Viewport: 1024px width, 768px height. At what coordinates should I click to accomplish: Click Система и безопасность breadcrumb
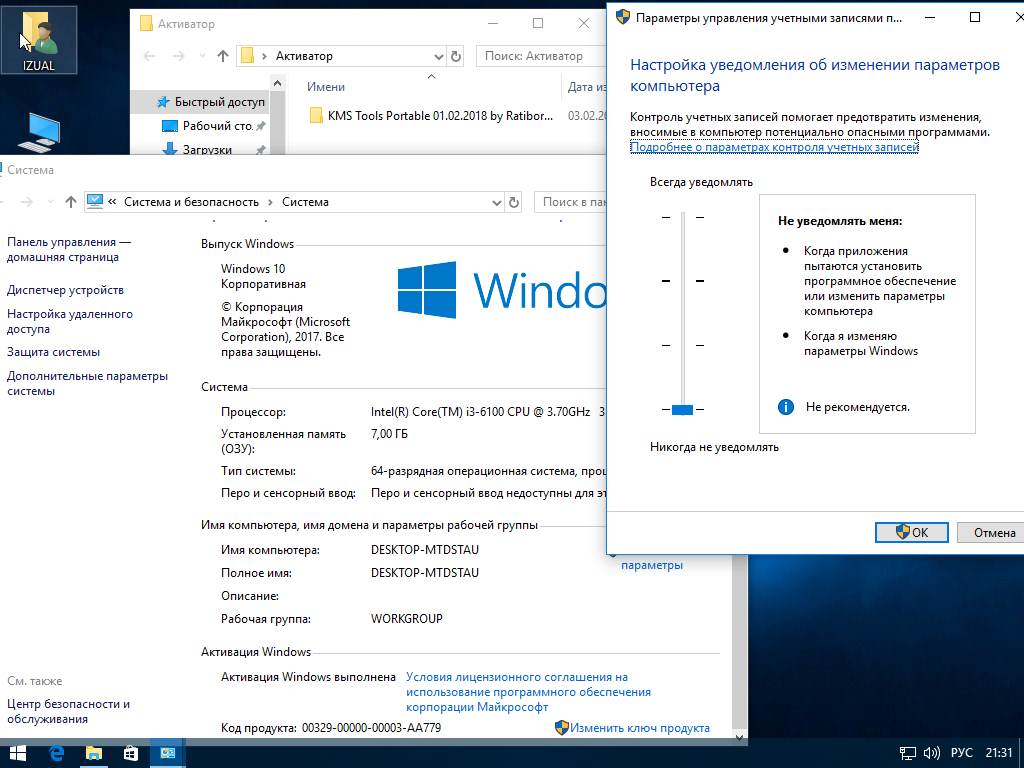pyautogui.click(x=191, y=202)
